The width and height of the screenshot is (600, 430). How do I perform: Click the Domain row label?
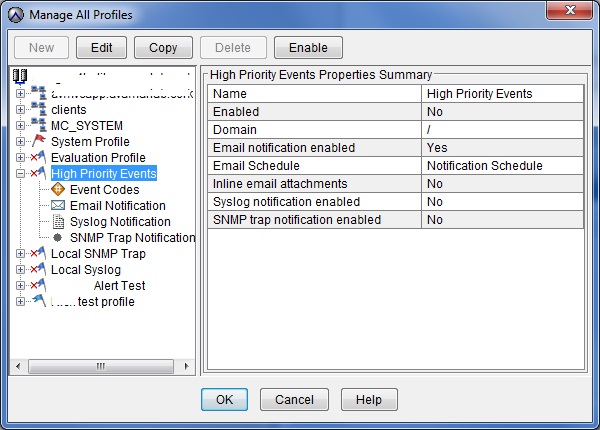click(x=235, y=130)
